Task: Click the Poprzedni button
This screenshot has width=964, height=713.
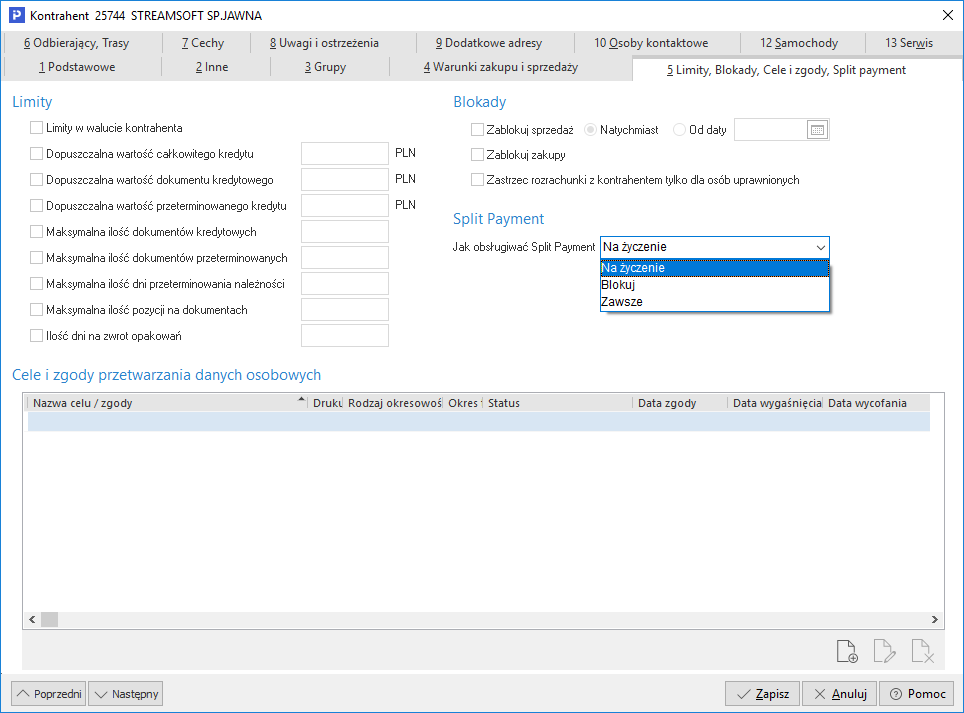Action: pos(49,694)
